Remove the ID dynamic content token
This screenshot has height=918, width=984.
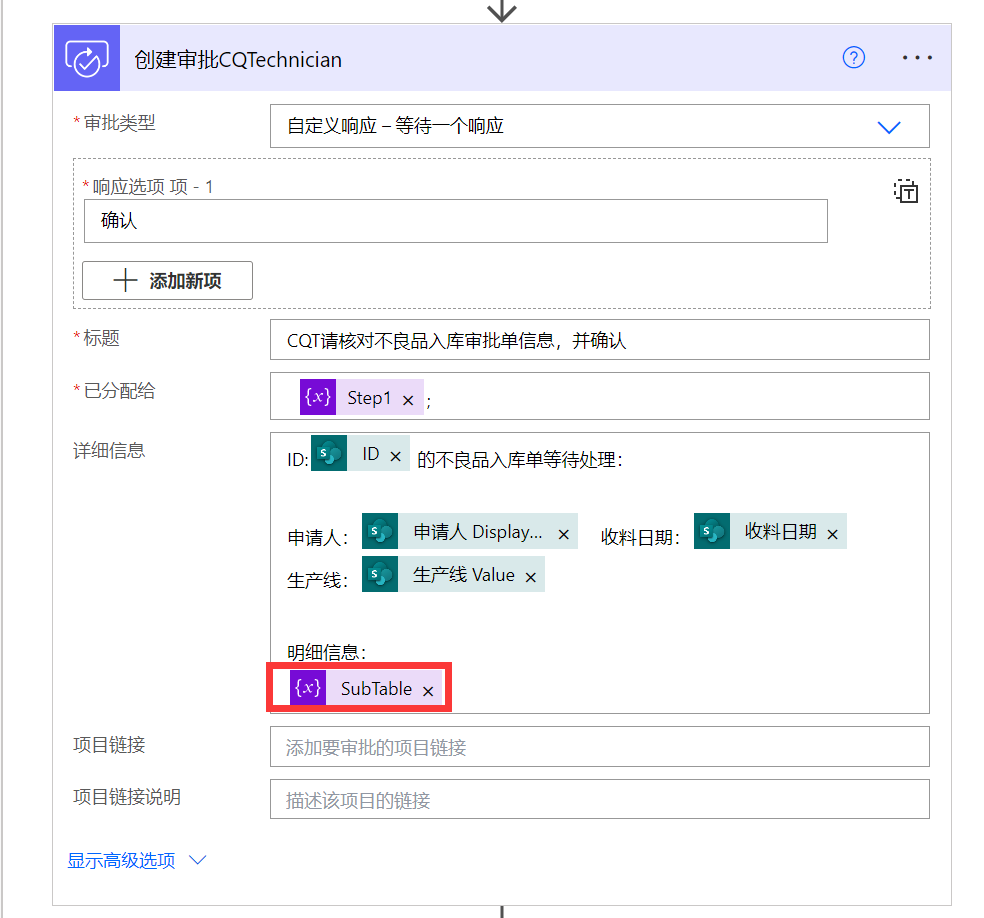[x=395, y=456]
